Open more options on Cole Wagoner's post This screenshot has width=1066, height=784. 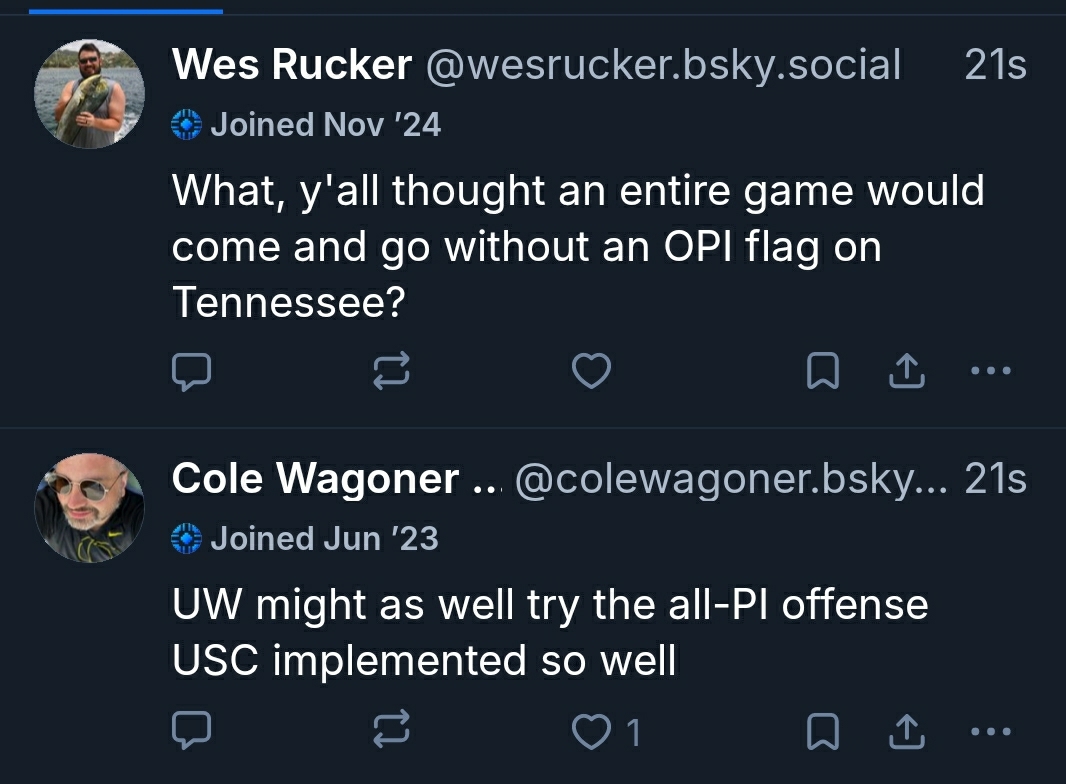point(991,732)
